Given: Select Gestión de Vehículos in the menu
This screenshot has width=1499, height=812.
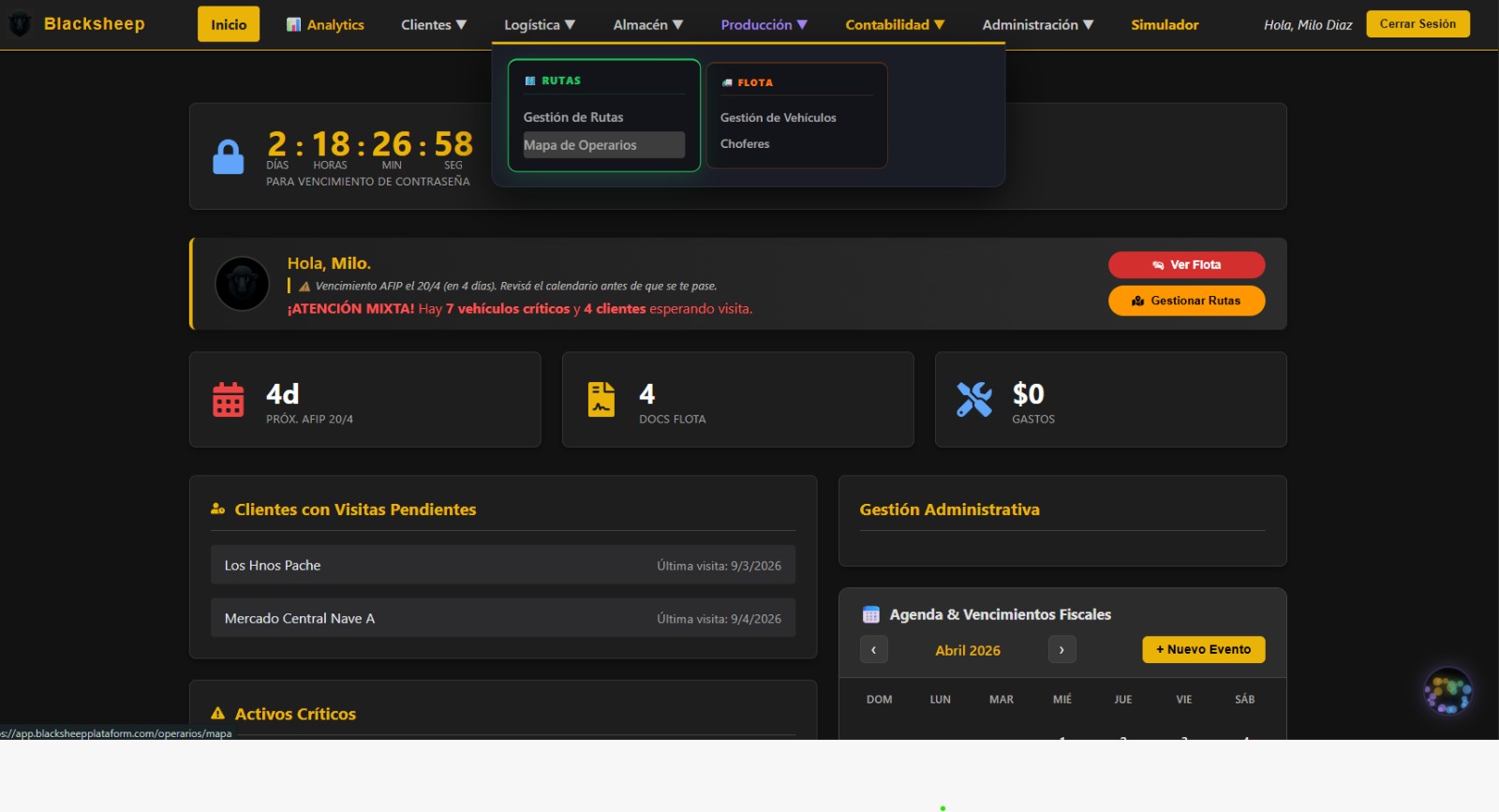Looking at the screenshot, I should (x=778, y=117).
